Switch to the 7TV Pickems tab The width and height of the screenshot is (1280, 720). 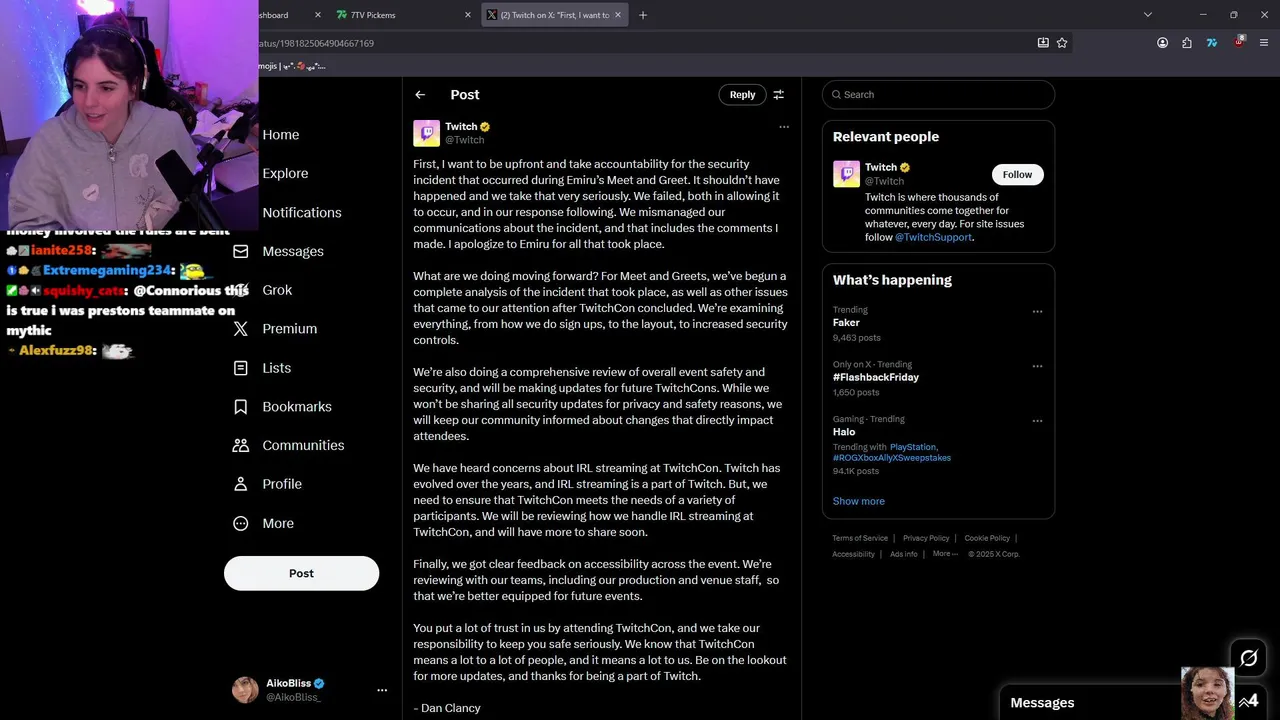[x=403, y=15]
